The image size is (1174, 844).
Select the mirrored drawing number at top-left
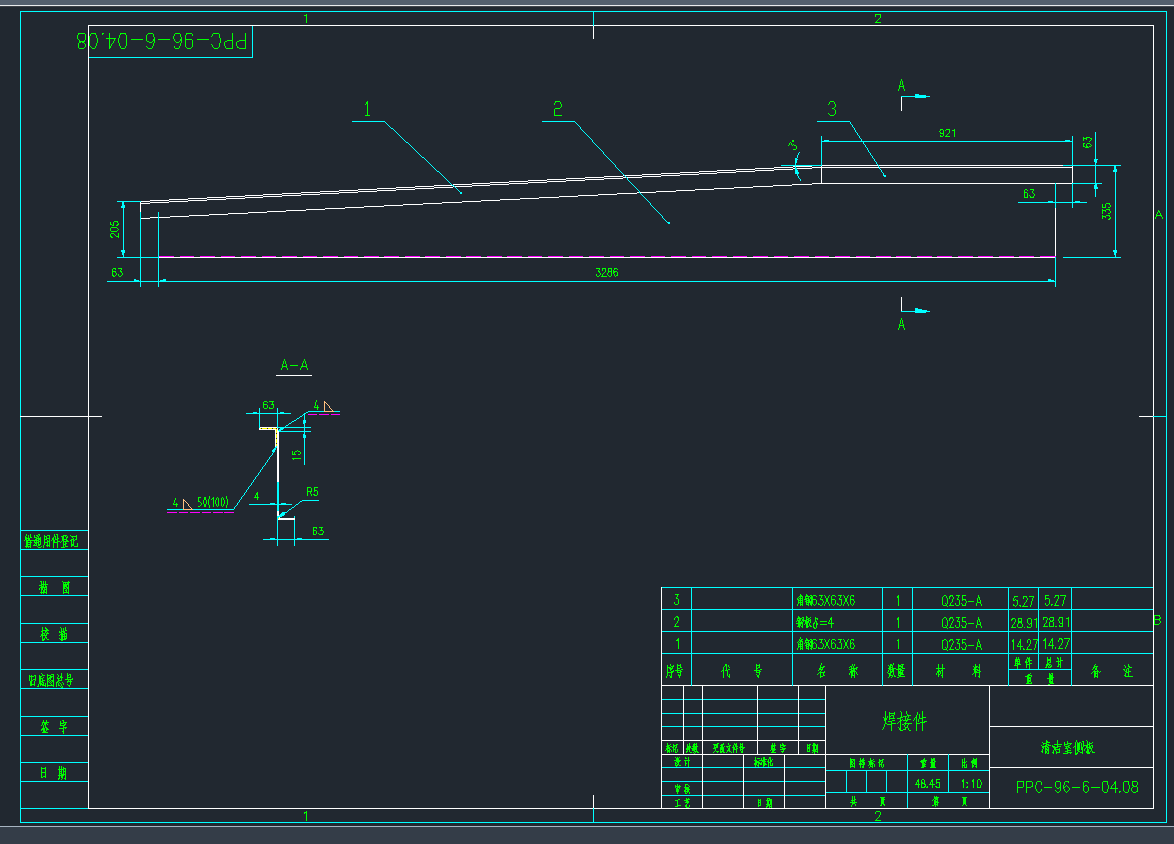[x=166, y=42]
